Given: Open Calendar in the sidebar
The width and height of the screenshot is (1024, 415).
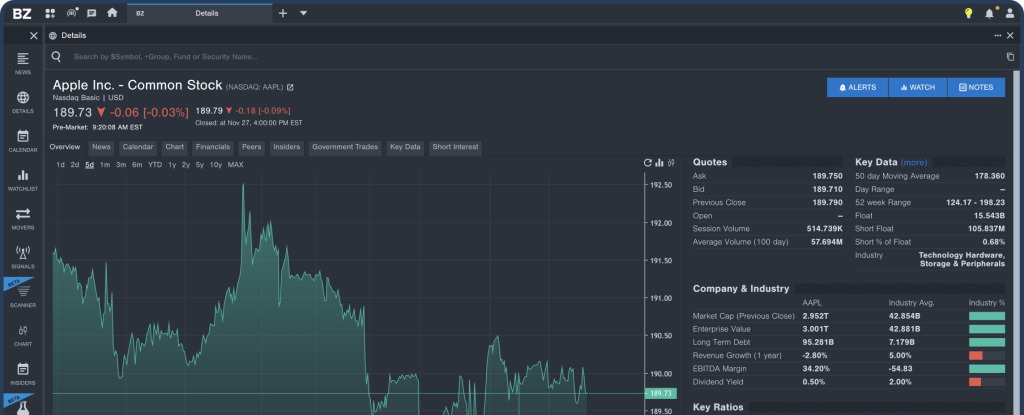Looking at the screenshot, I should coord(23,141).
